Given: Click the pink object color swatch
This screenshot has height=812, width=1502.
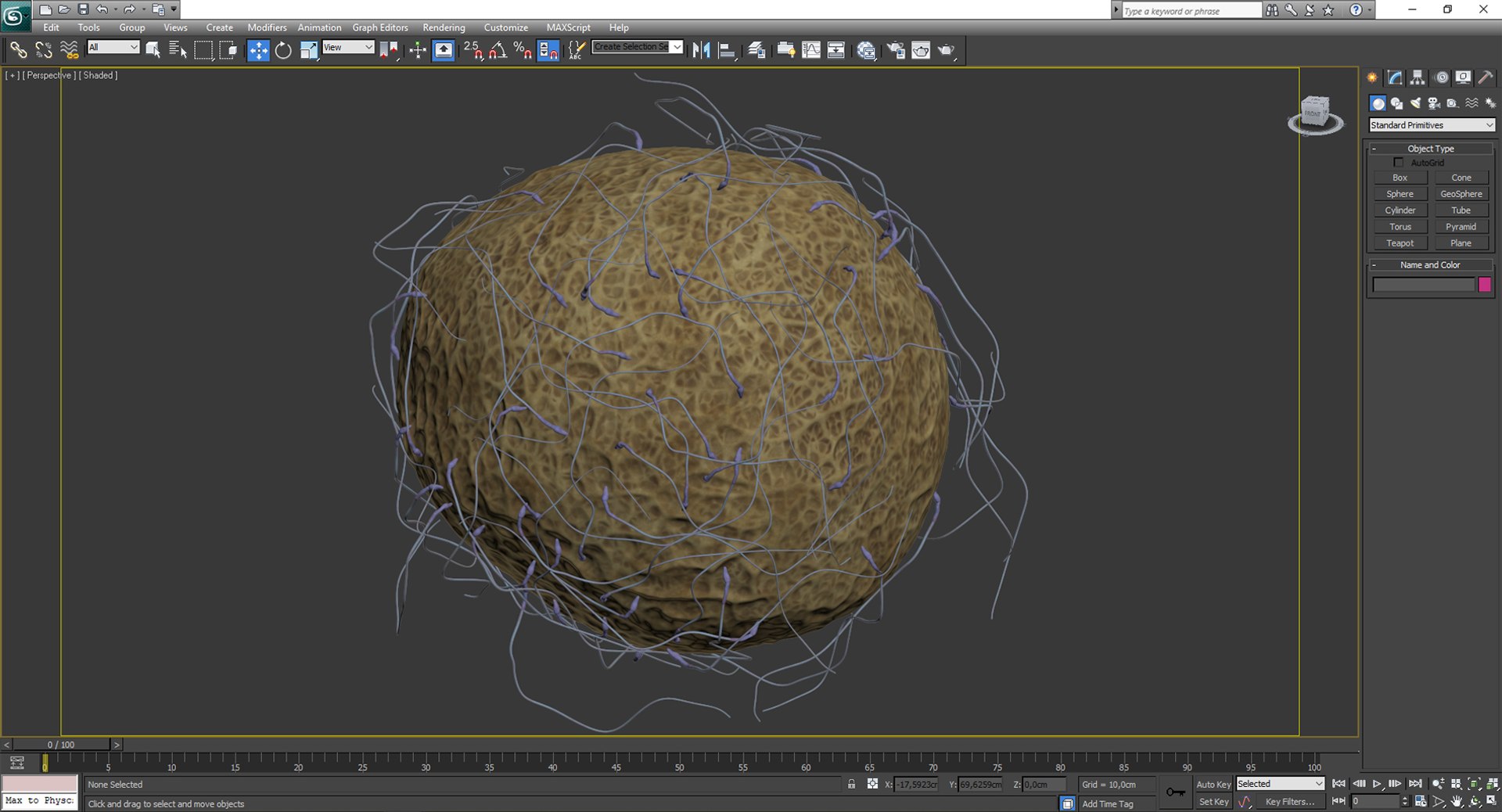Looking at the screenshot, I should (1484, 286).
